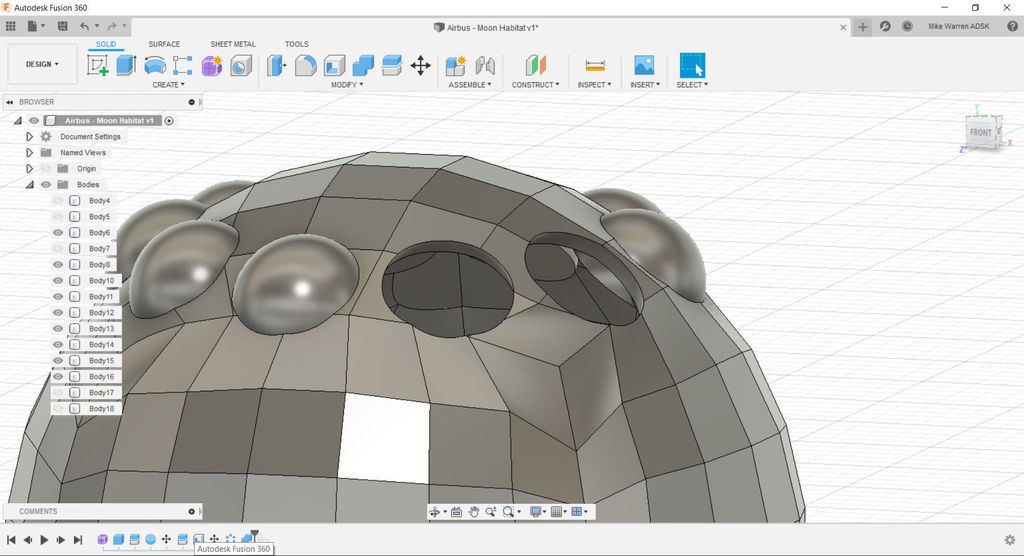Click the Create Form tool icon
1024x556 pixels.
point(212,66)
